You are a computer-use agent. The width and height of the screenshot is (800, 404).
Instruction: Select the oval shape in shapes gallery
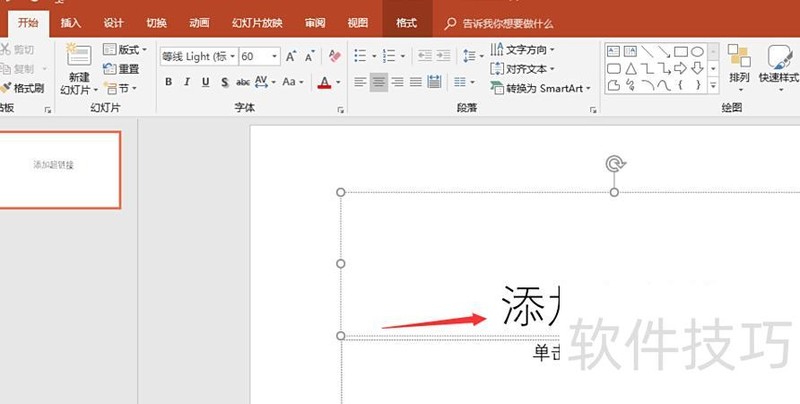point(697,51)
